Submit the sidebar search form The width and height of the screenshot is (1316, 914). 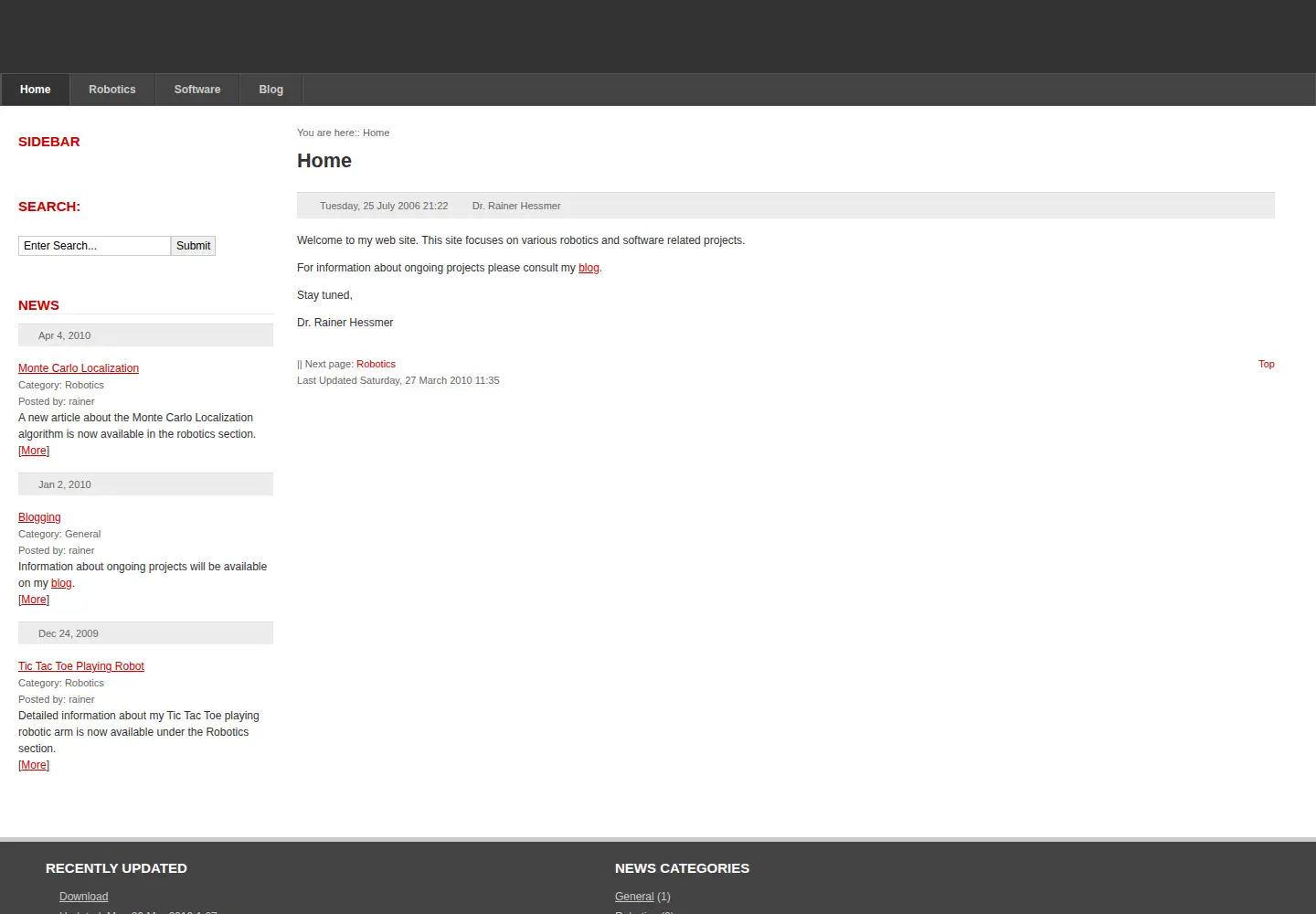tap(193, 246)
